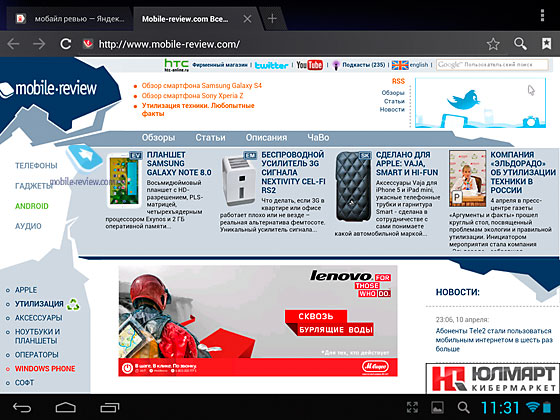Close the Mobile-review.com tab

pos(247,19)
